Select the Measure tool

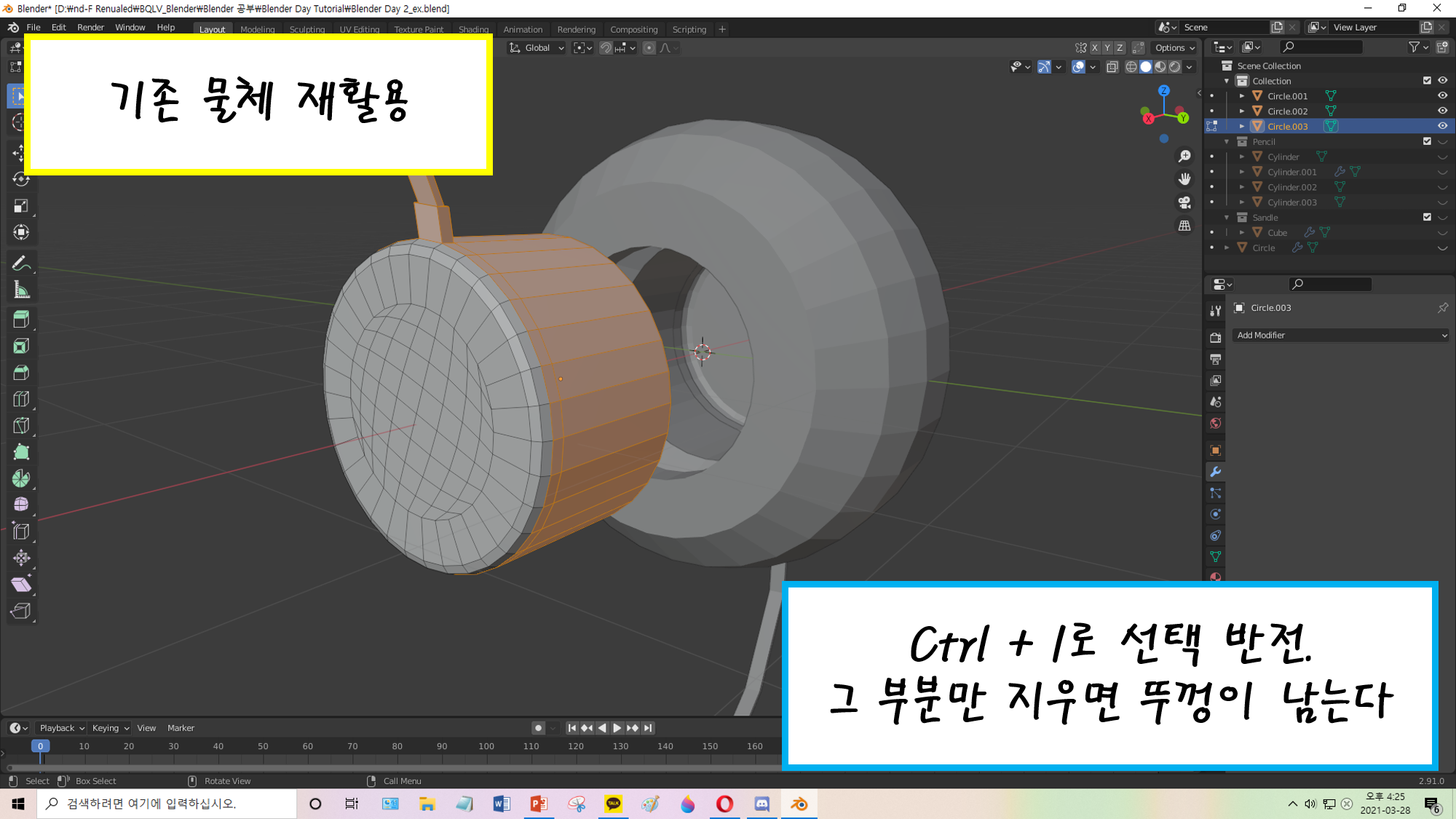click(x=21, y=290)
